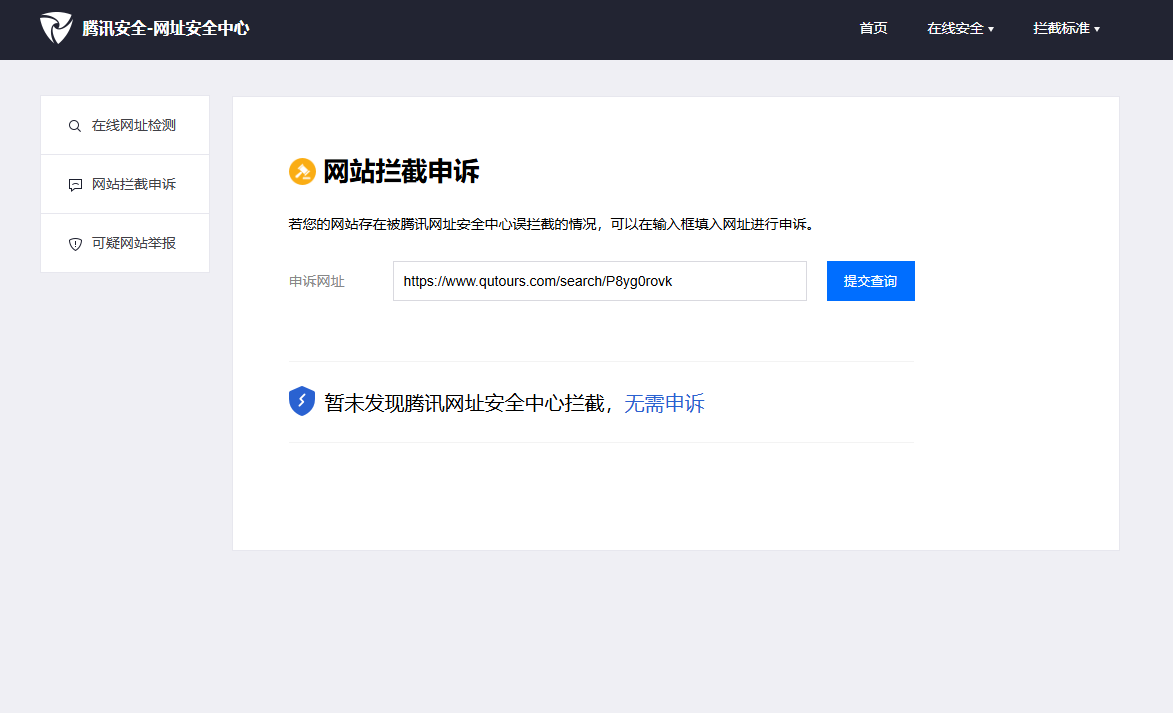Viewport: 1173px width, 713px height.
Task: Click the 无需申诉 link
Action: (664, 403)
